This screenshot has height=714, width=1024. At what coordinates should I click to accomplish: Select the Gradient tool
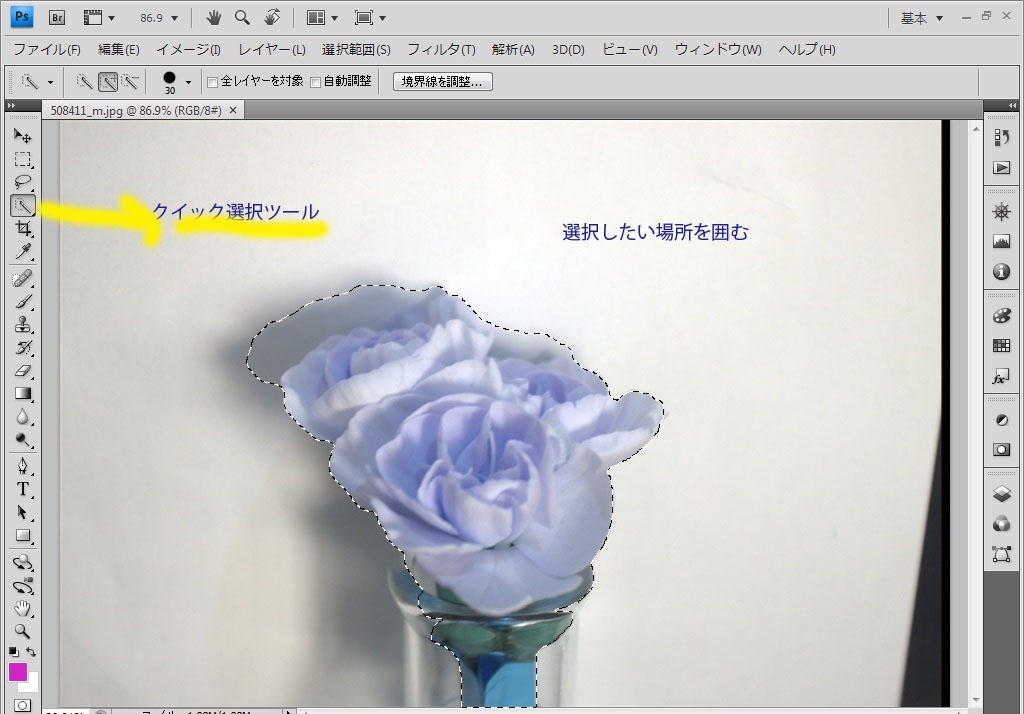pos(23,394)
